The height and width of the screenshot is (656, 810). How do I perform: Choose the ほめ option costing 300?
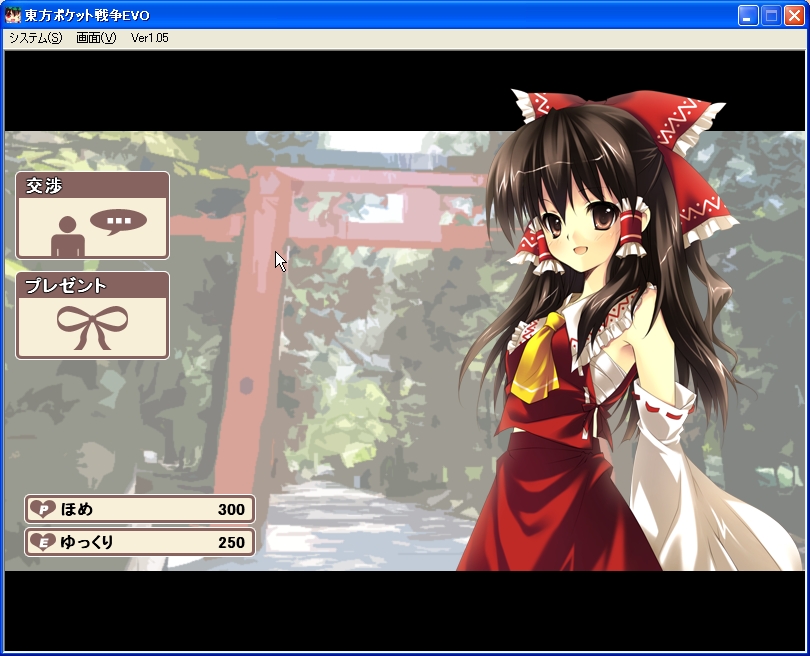coord(139,509)
